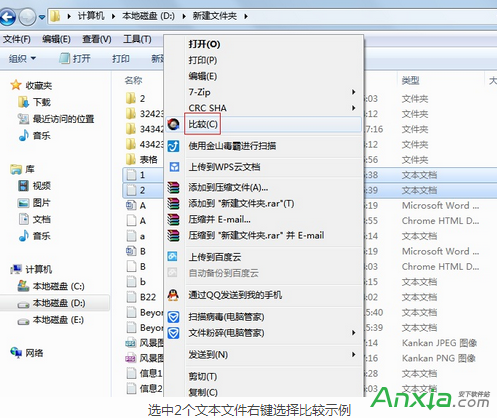Click the WinRAR icon beside 添加到压缩文件(A)

tap(173, 188)
